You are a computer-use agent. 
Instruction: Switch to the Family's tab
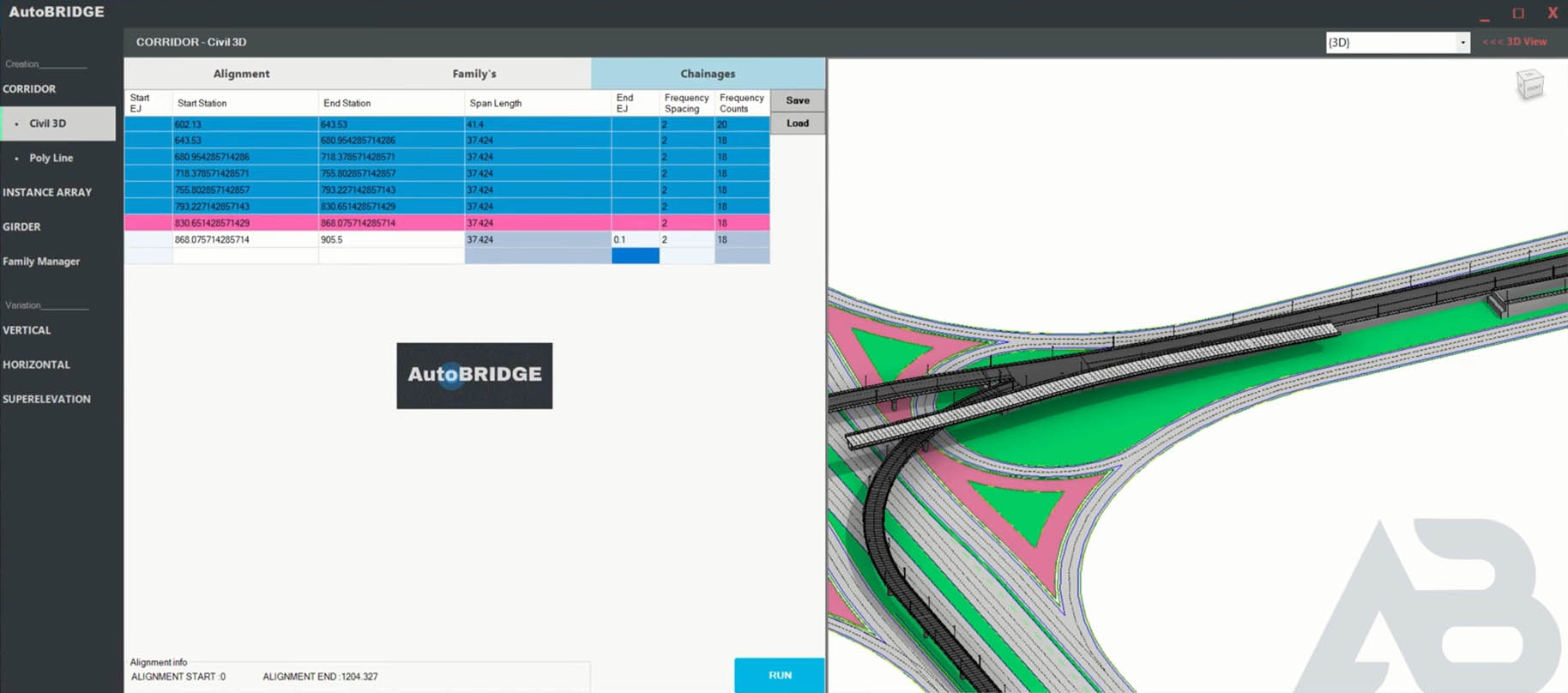coord(474,74)
